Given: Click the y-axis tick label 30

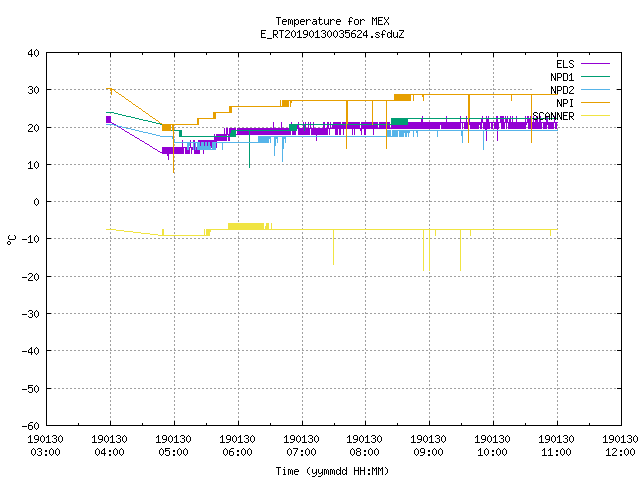Looking at the screenshot, I should coord(33,90).
